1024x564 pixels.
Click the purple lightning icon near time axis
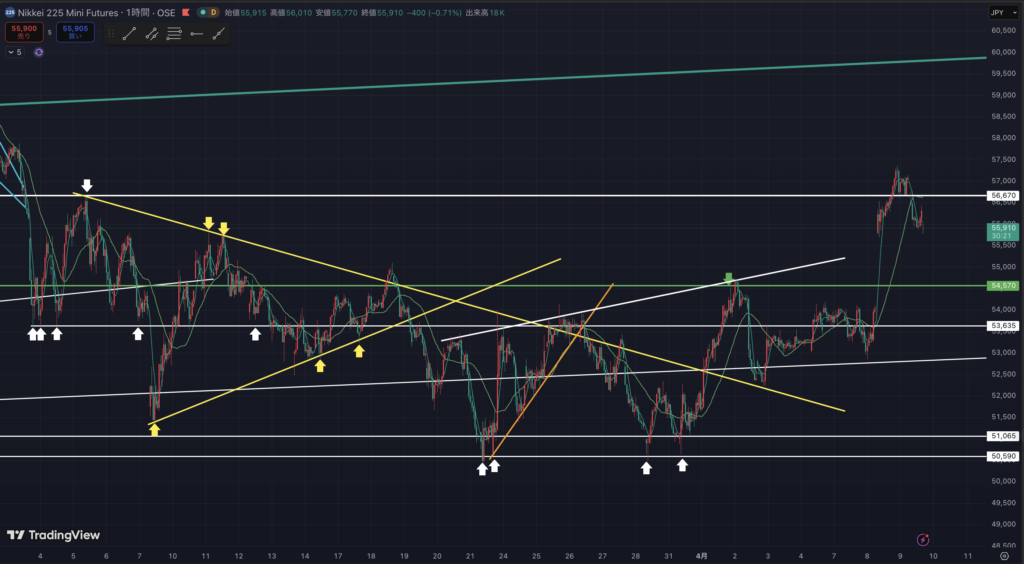(x=923, y=539)
